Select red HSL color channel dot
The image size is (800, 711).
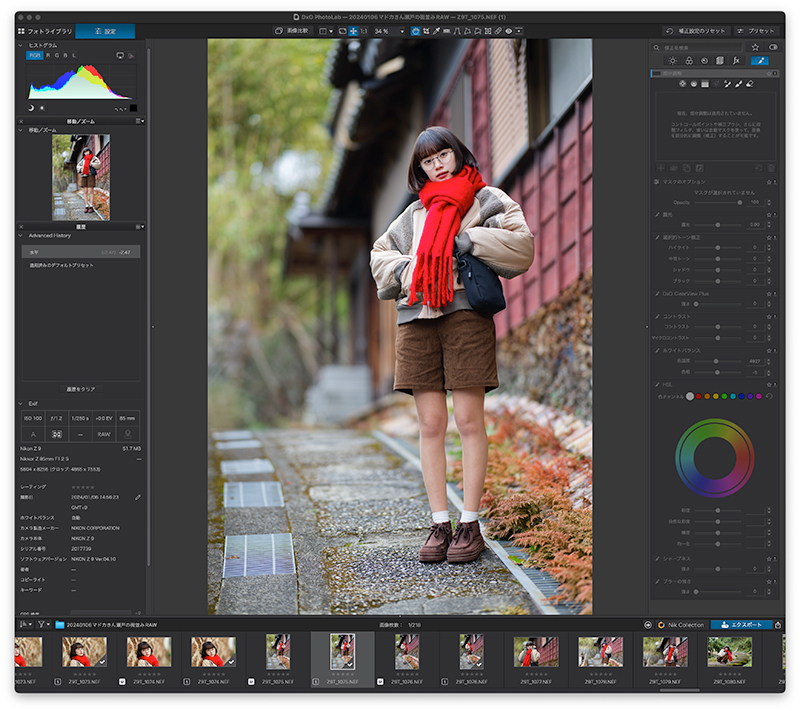tap(698, 396)
